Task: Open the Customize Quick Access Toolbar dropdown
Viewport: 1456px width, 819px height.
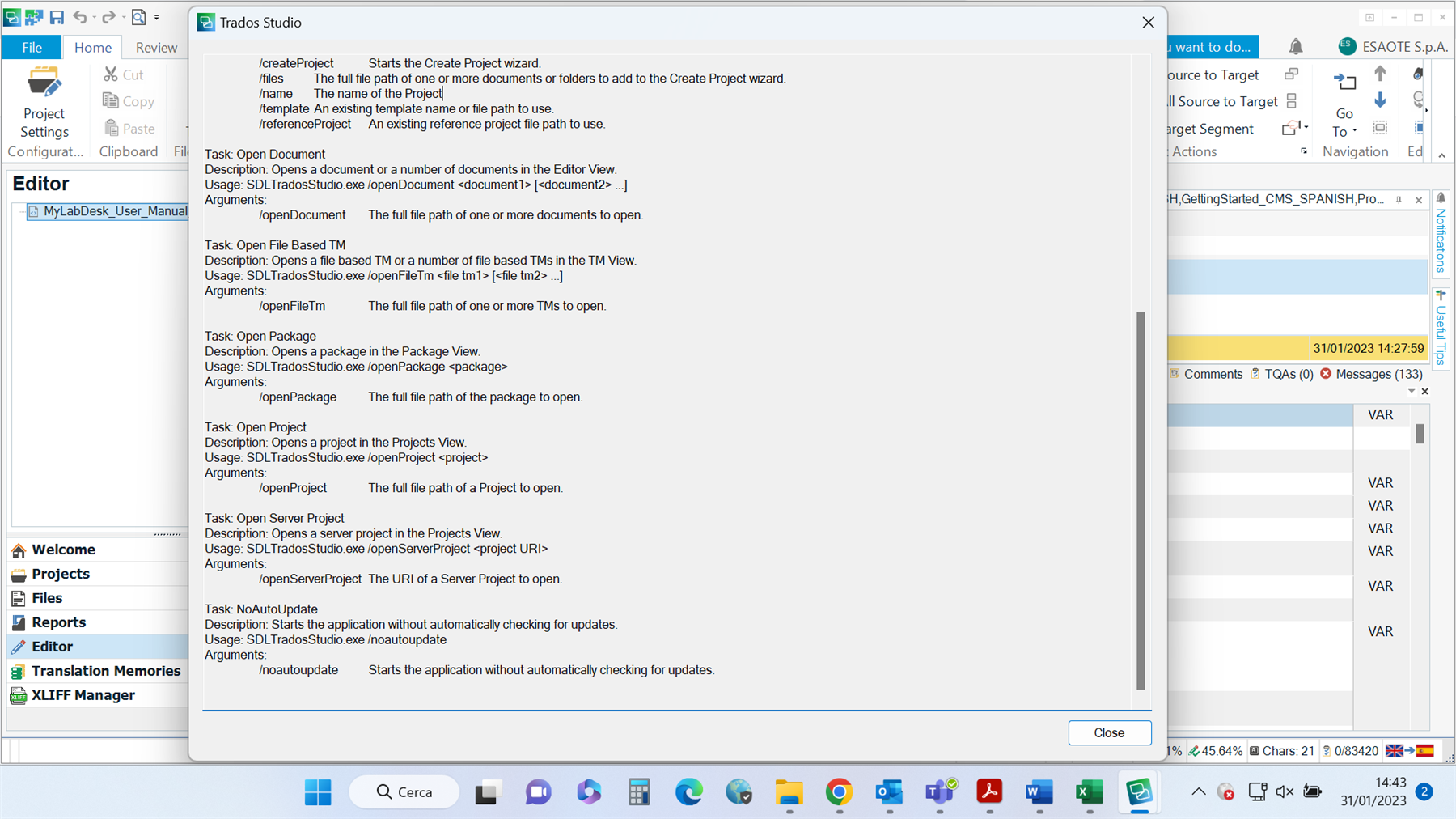Action: pyautogui.click(x=157, y=17)
